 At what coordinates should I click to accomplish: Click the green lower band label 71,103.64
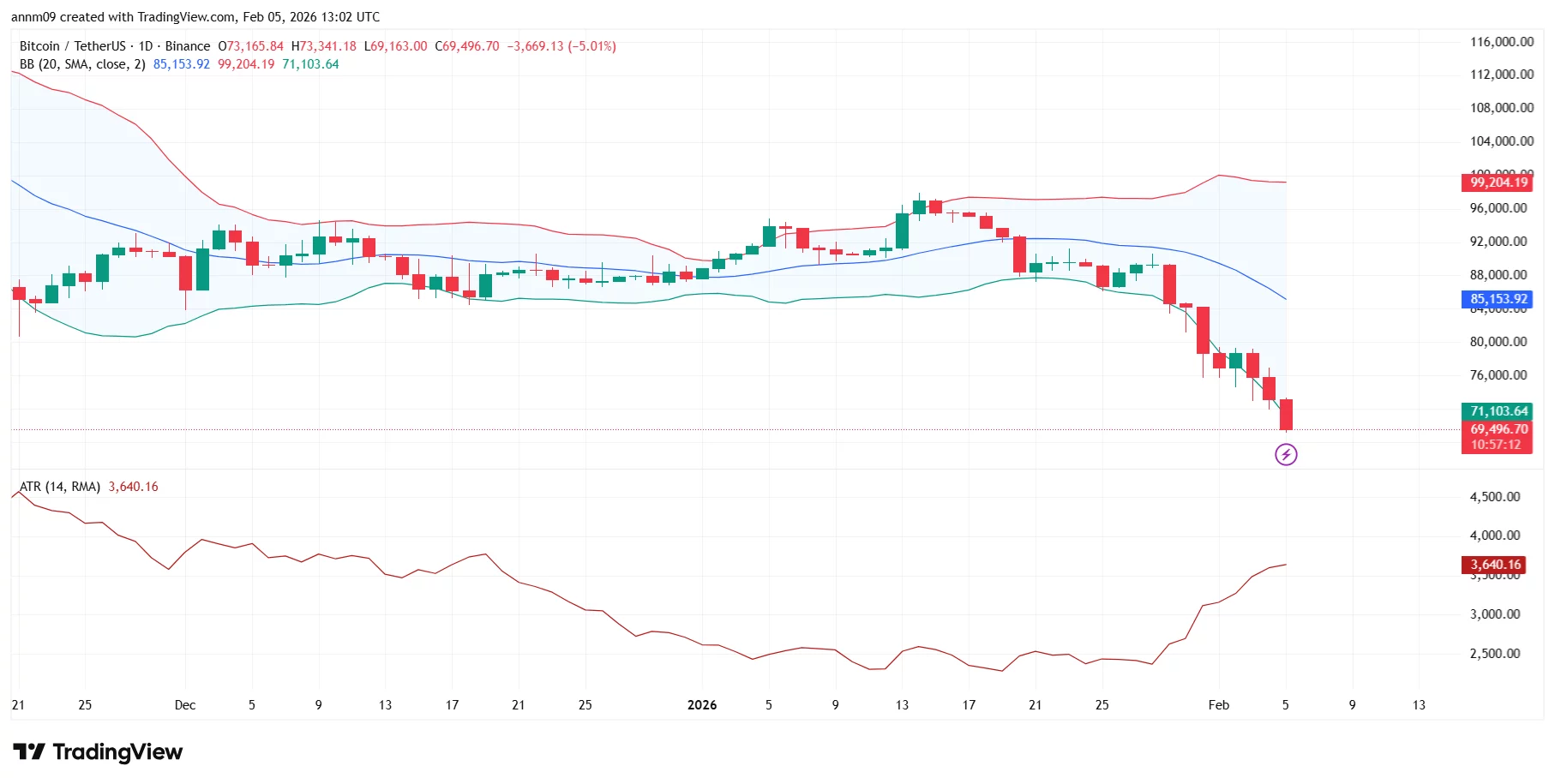click(1497, 411)
